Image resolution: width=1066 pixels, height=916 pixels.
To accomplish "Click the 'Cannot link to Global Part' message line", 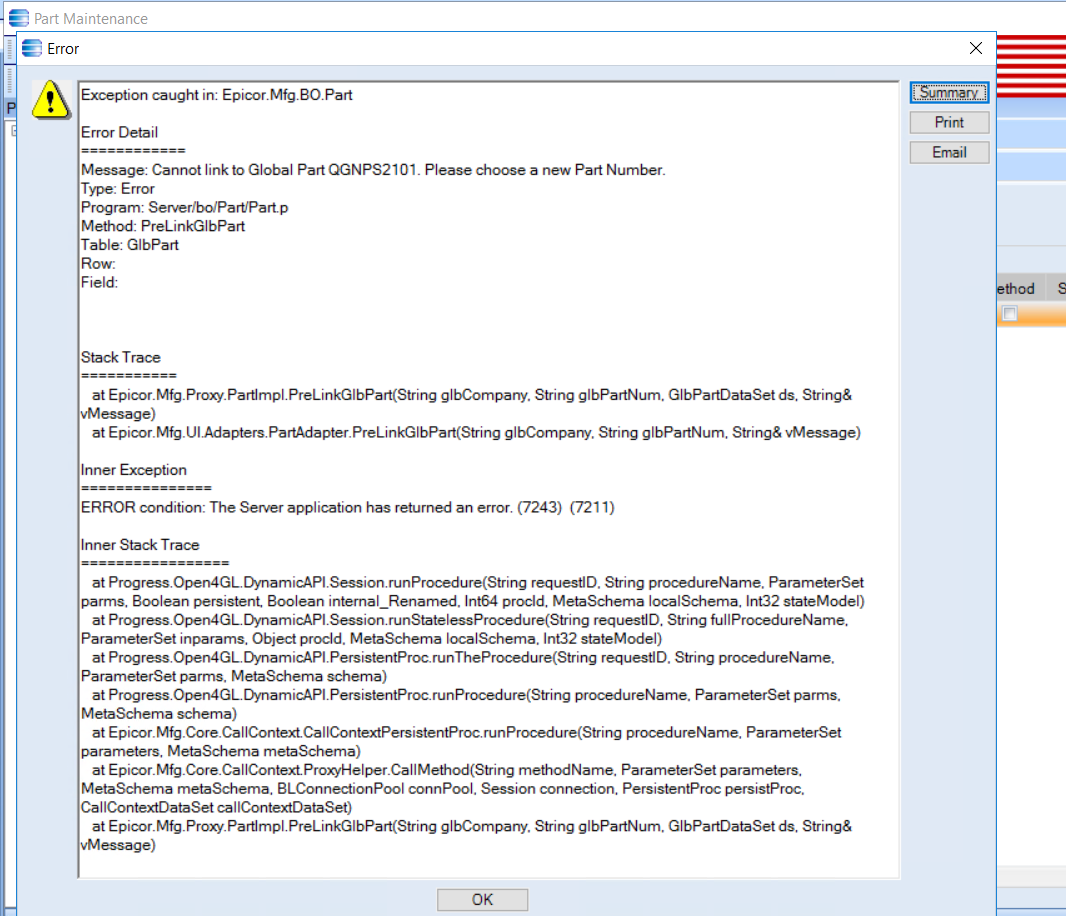I will pos(373,169).
